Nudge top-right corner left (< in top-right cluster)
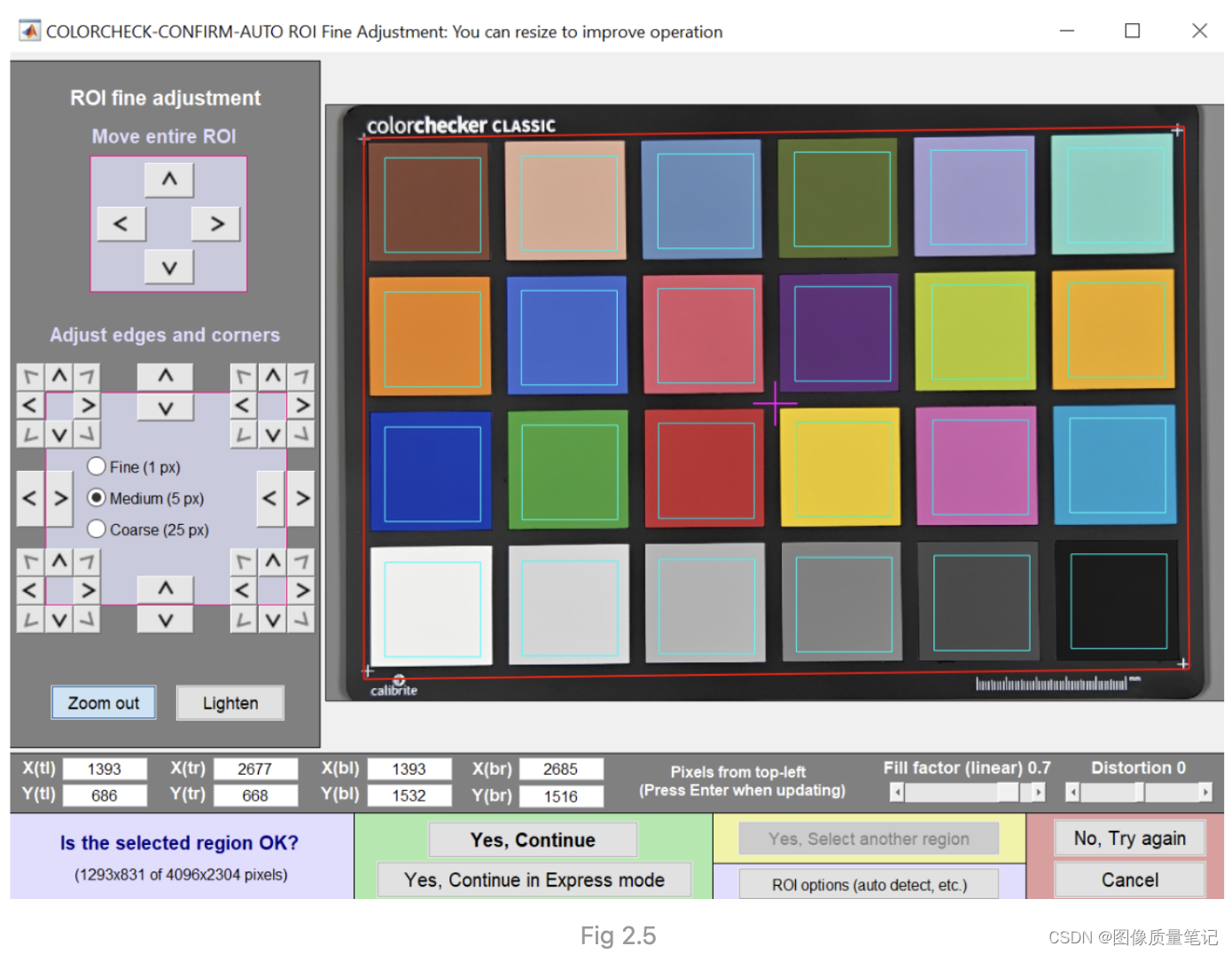 (244, 405)
